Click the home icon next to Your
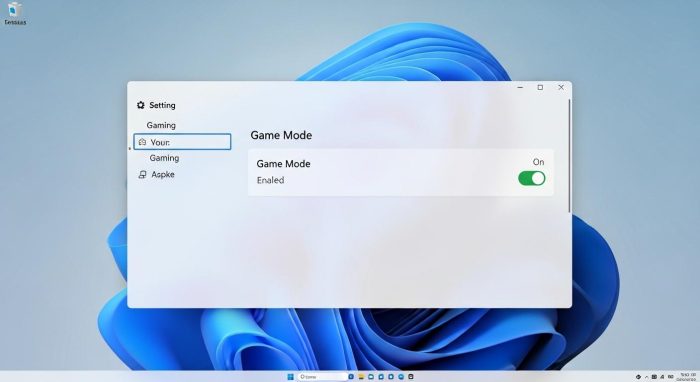Viewport: 700px width, 382px height. click(x=142, y=142)
